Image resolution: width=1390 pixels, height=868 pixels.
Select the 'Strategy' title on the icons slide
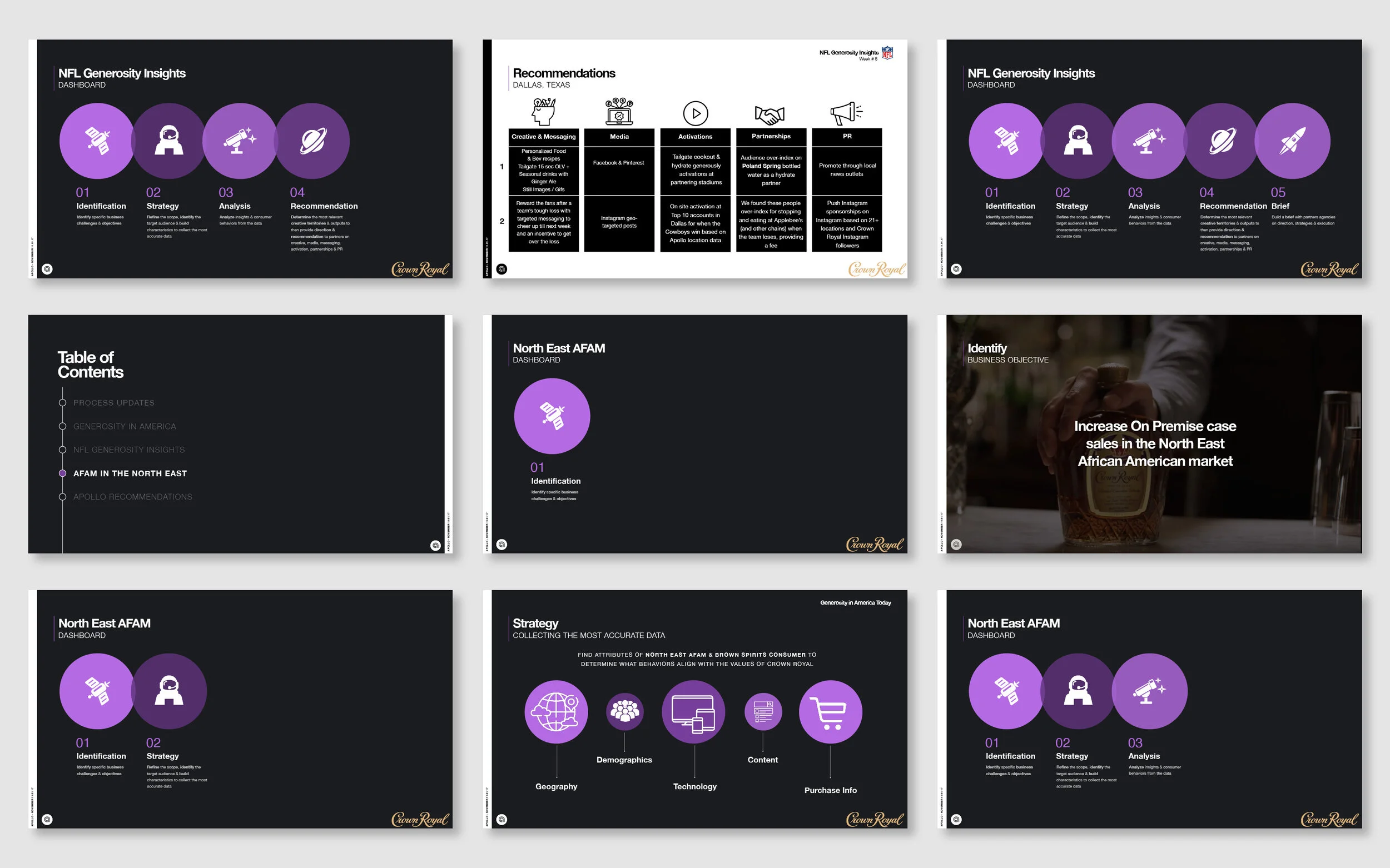(x=535, y=623)
